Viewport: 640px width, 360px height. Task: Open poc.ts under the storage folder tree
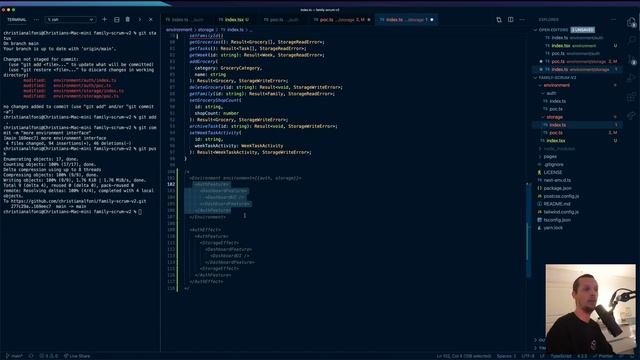pyautogui.click(x=556, y=133)
